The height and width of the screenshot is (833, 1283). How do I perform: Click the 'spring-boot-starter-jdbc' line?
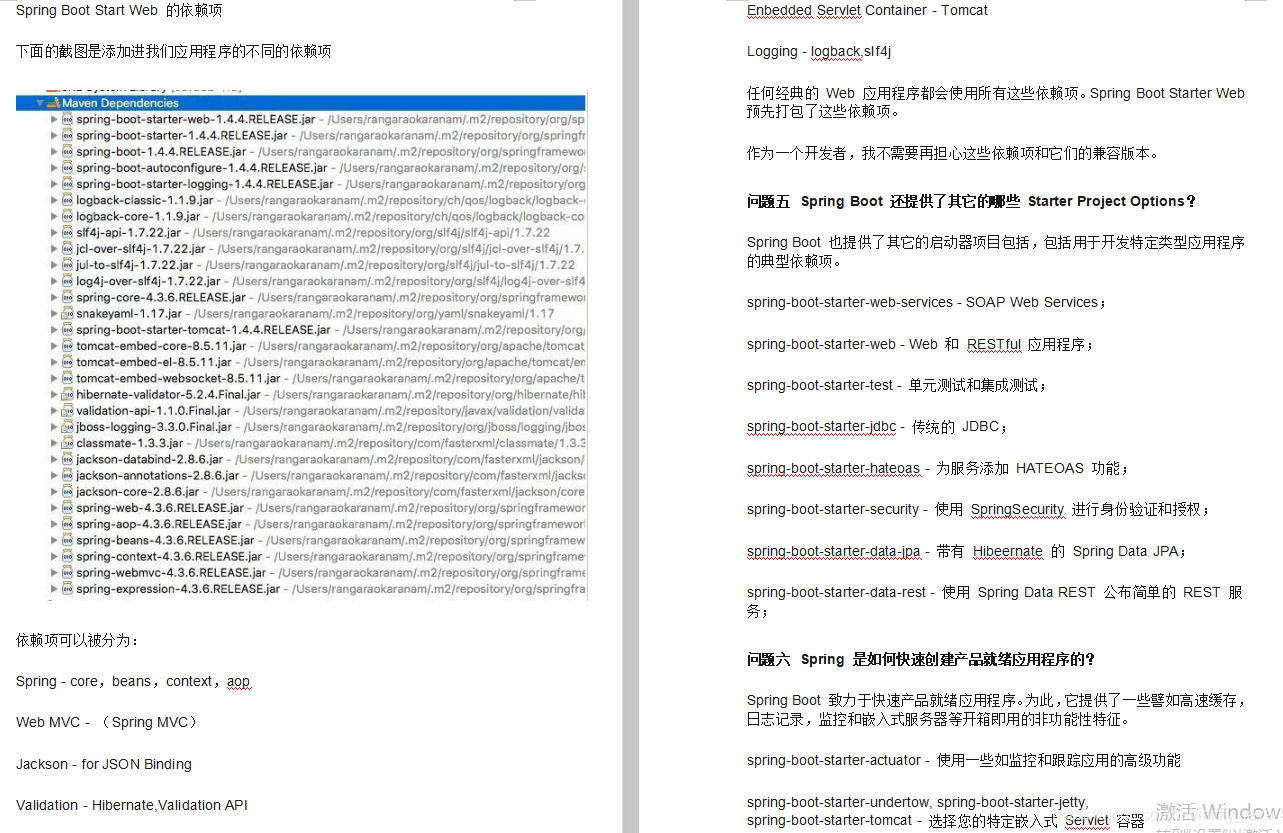tap(877, 427)
